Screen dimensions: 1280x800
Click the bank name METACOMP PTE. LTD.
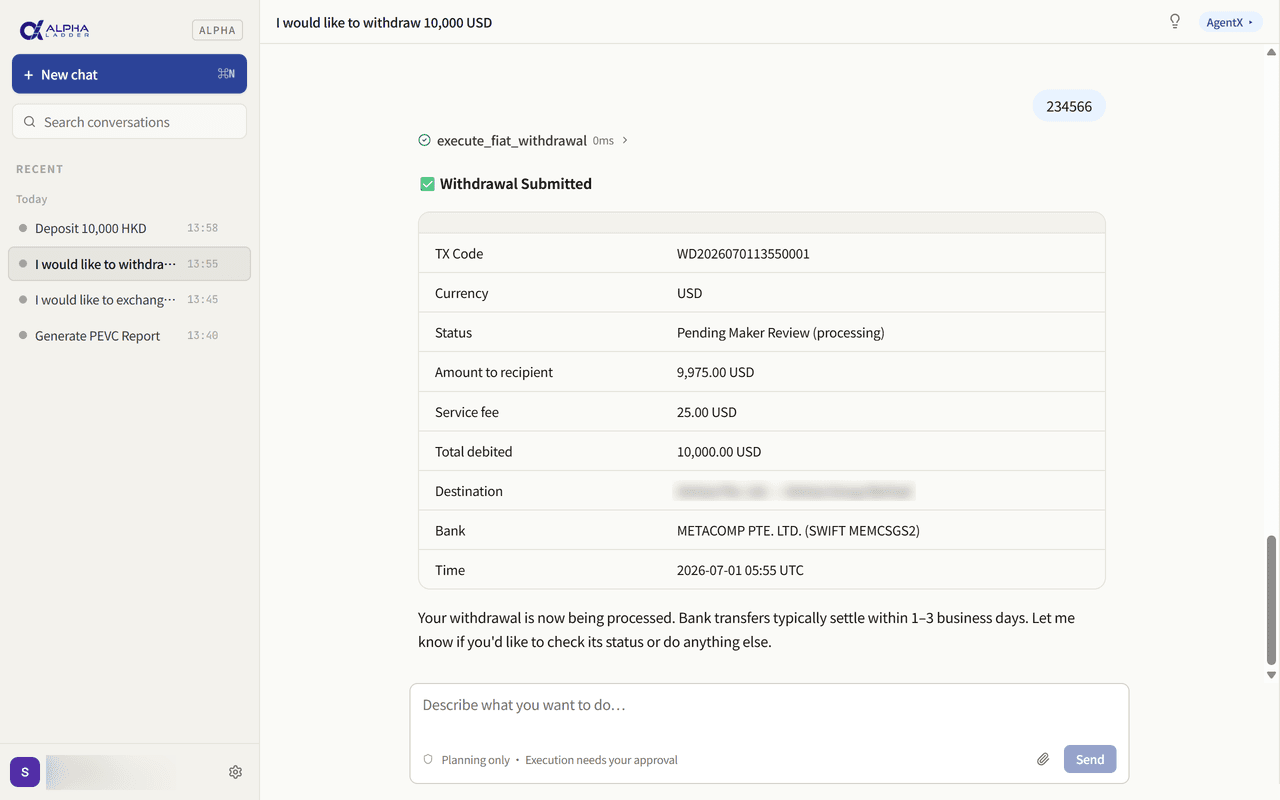(740, 531)
